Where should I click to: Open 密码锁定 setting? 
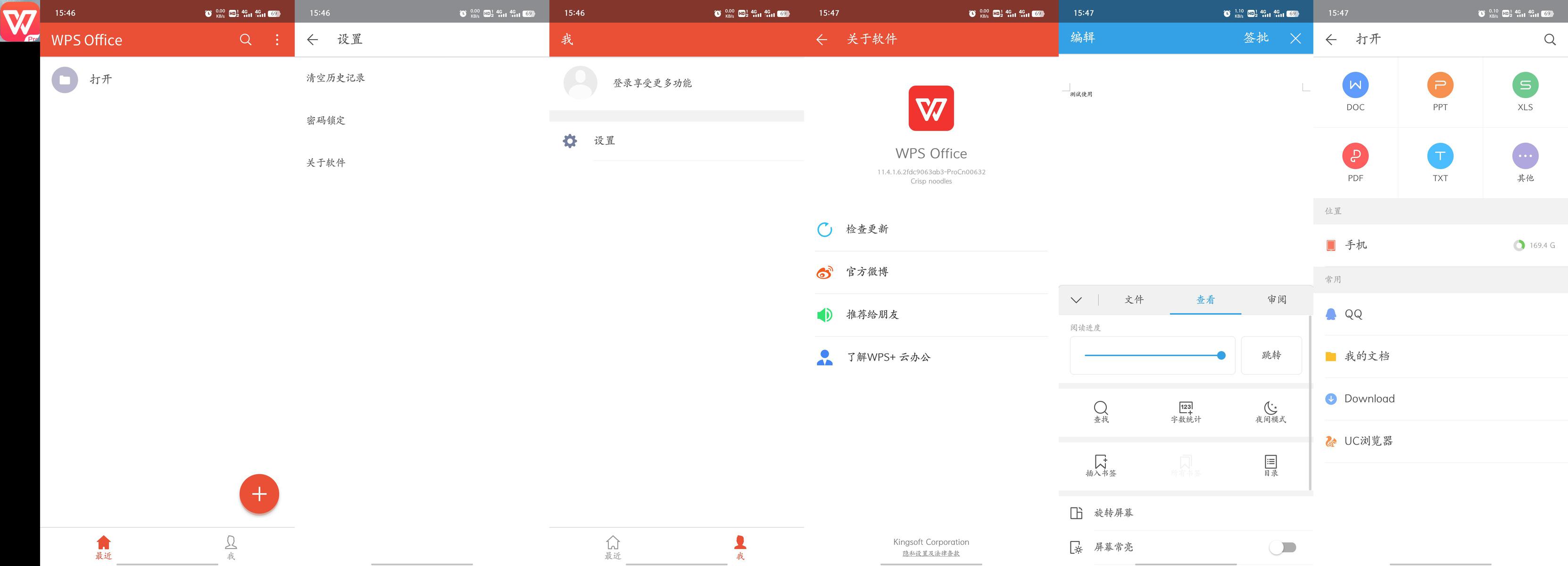(326, 120)
